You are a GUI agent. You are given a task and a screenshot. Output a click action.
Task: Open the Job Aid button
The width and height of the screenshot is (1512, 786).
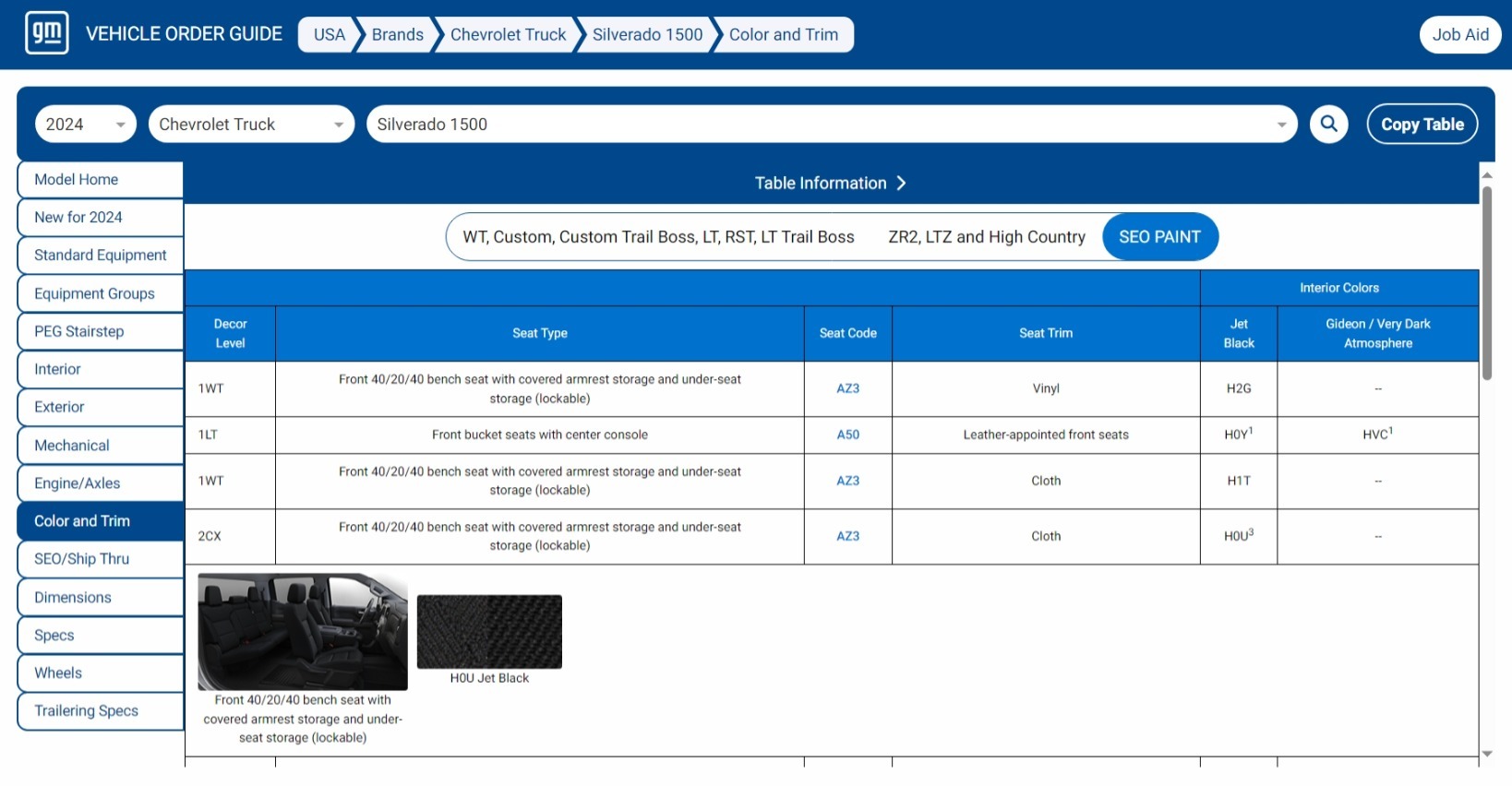1460,34
